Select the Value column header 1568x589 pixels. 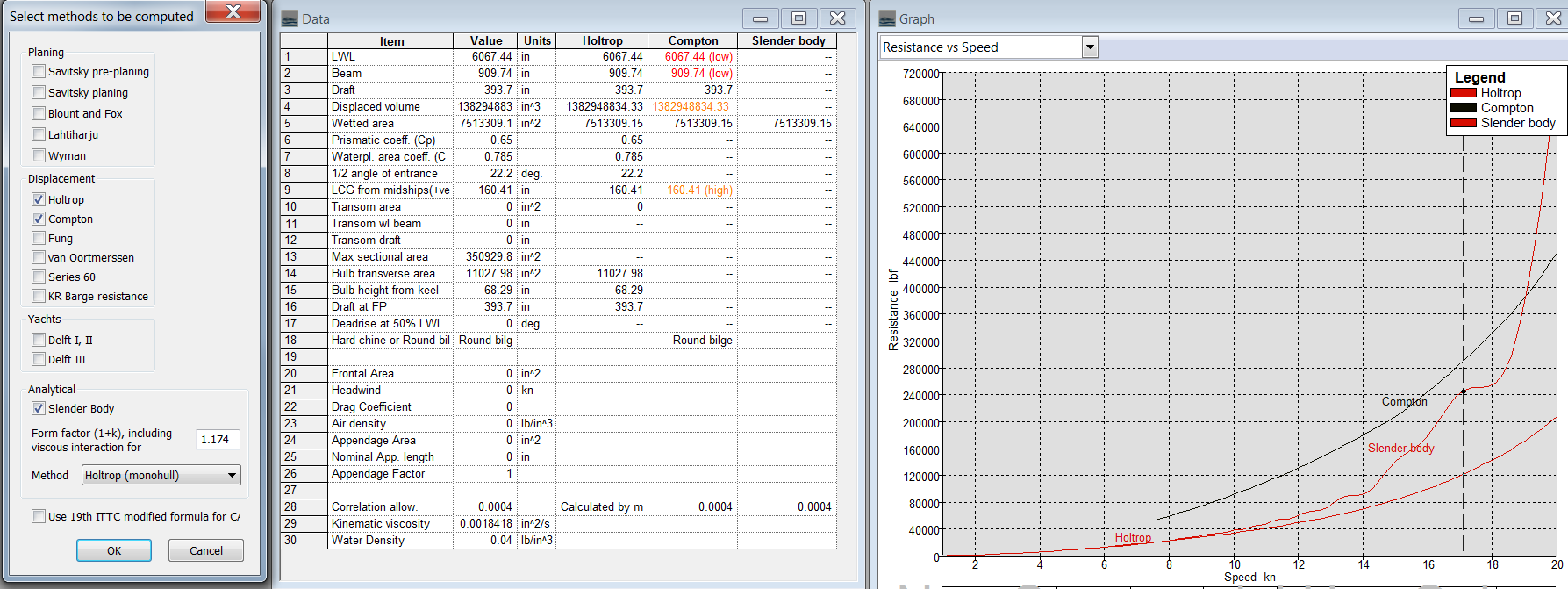pos(485,41)
